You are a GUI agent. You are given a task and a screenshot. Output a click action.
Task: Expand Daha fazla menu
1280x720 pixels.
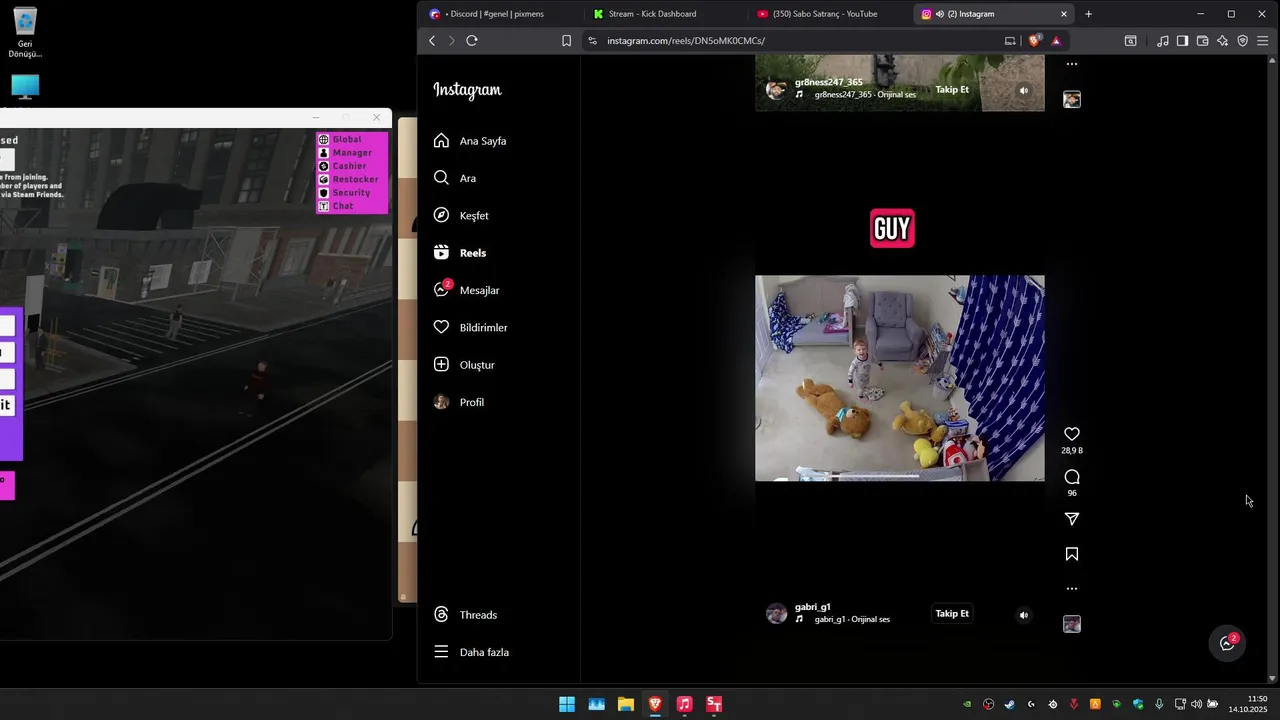point(471,652)
